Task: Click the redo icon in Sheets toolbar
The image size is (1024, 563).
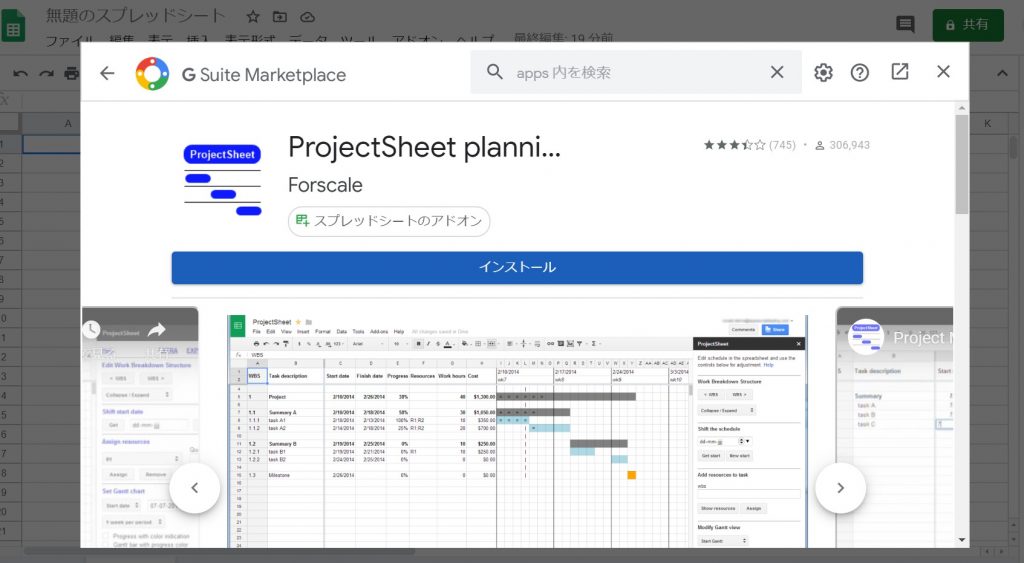Action: (x=46, y=73)
